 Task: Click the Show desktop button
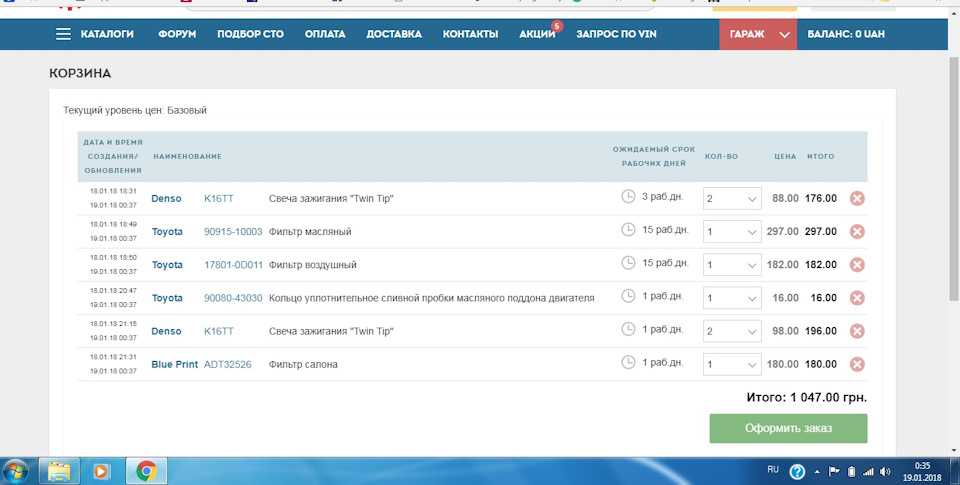[x=955, y=472]
